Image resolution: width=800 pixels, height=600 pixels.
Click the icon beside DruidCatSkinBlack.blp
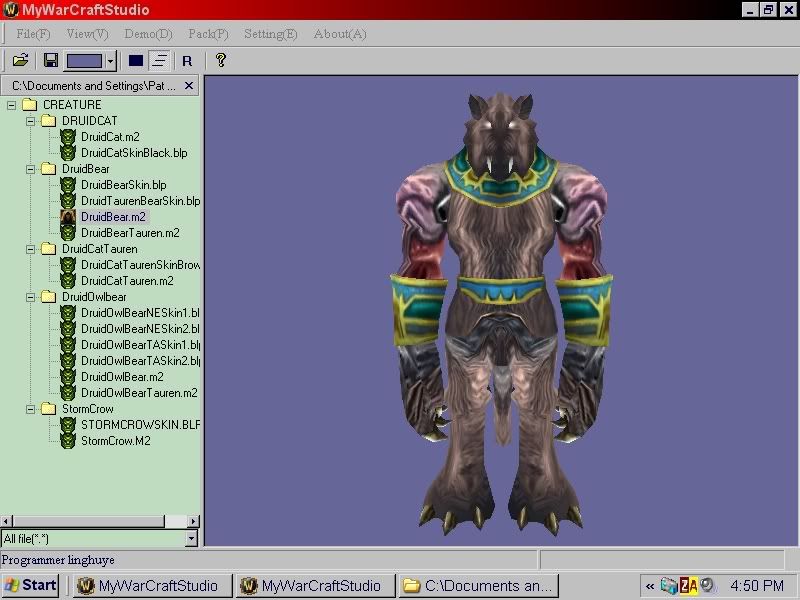click(68, 153)
